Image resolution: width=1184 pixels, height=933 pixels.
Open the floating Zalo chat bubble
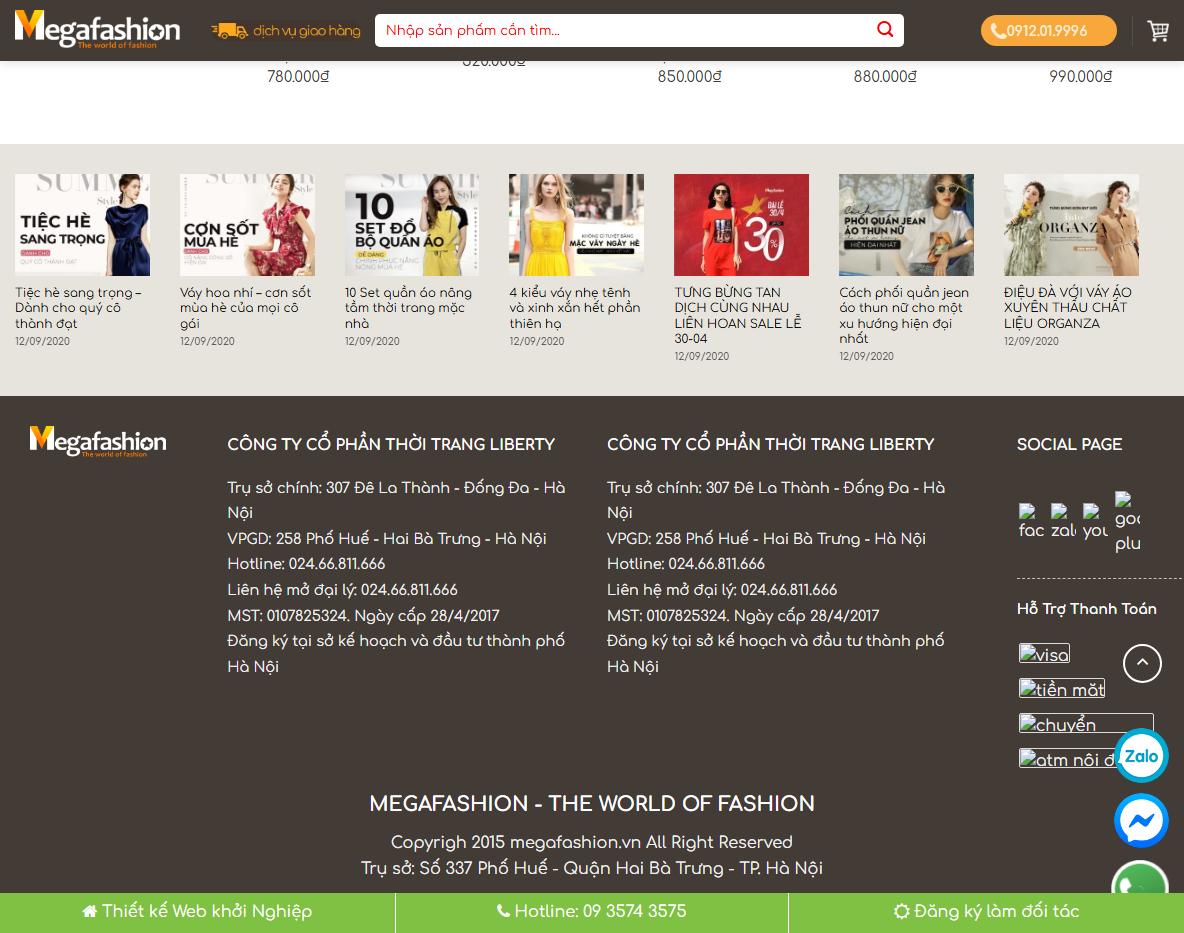1141,757
